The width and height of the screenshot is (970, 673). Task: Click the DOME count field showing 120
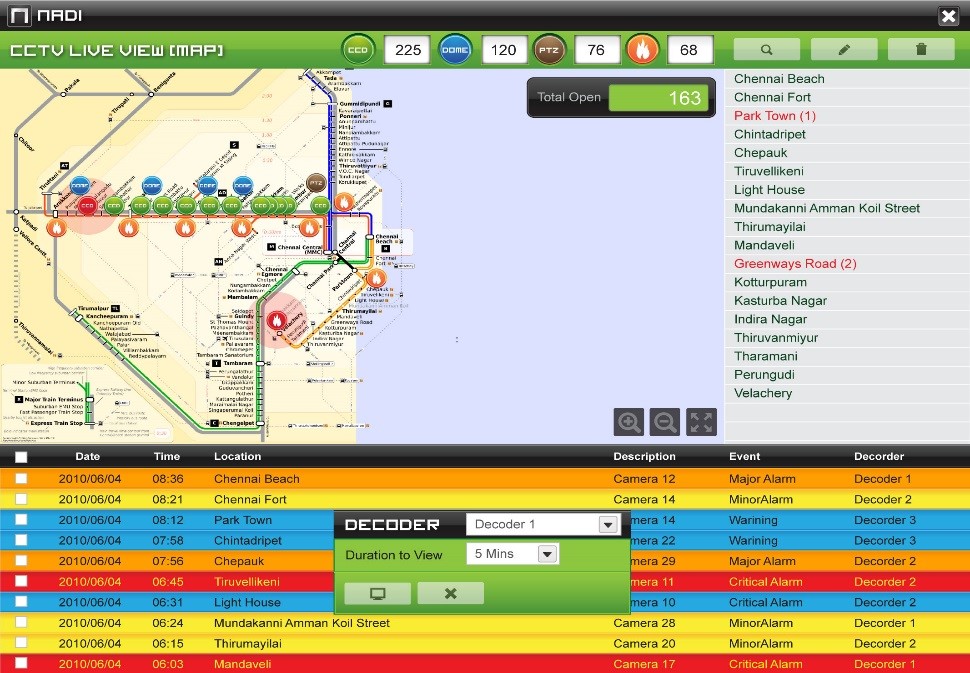504,50
